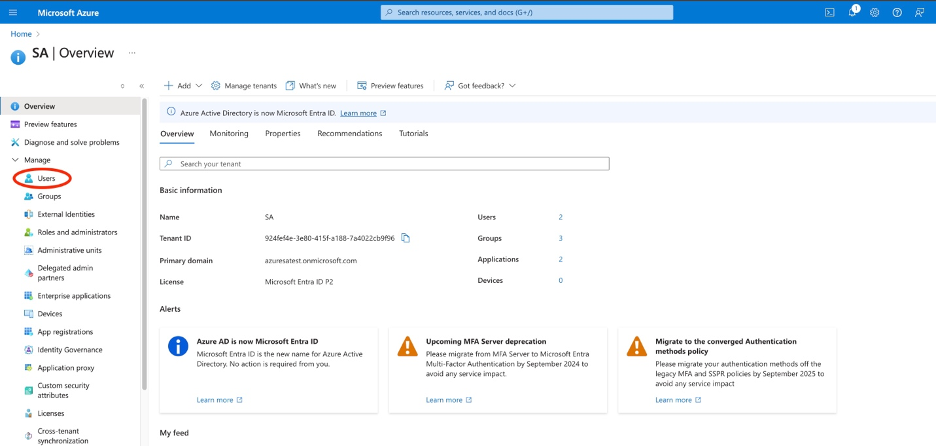This screenshot has width=936, height=446.
Task: Open Learn more under Azure AD alert
Action: tap(219, 400)
